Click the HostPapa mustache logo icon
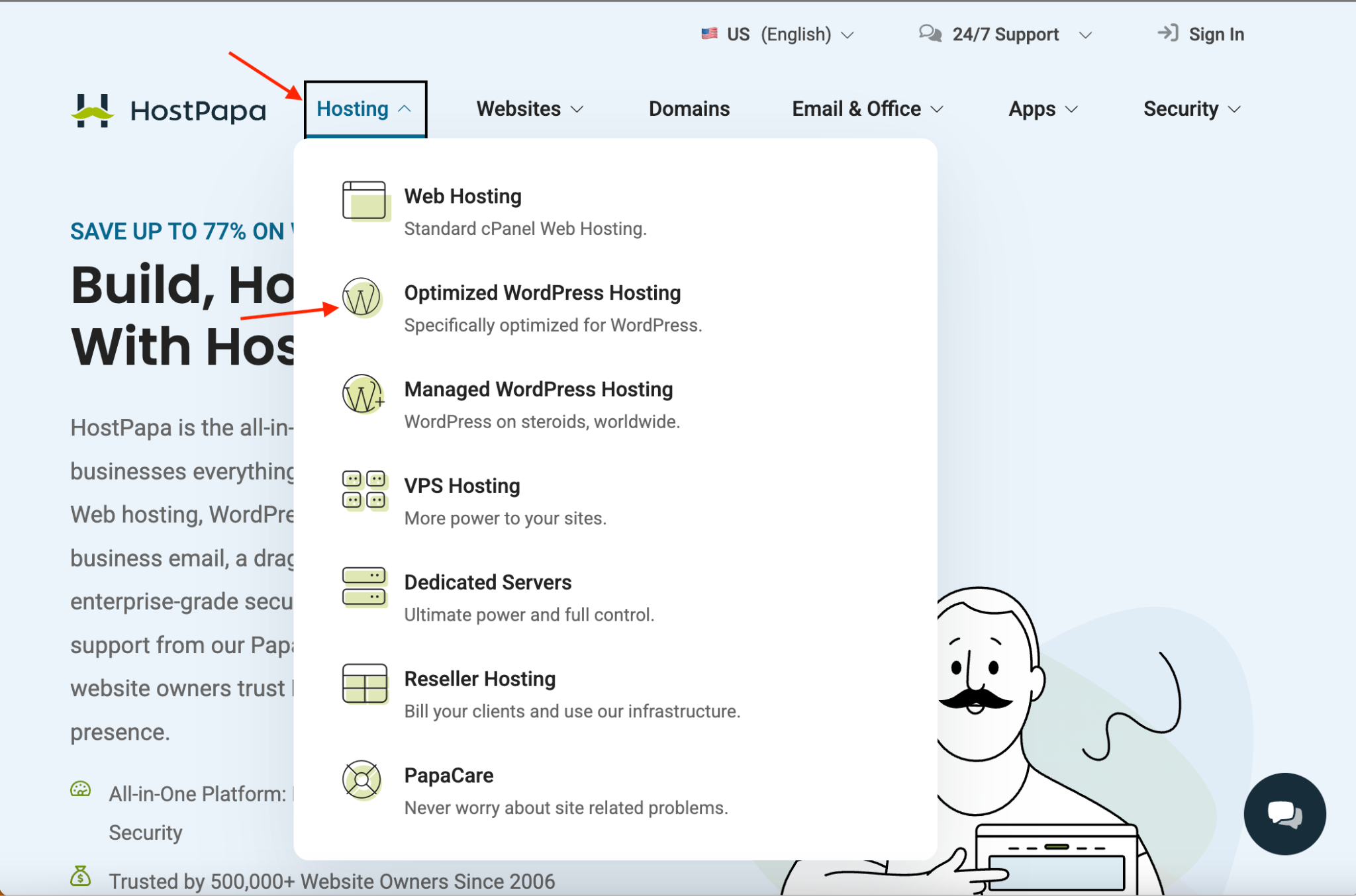Image resolution: width=1356 pixels, height=896 pixels. click(92, 110)
